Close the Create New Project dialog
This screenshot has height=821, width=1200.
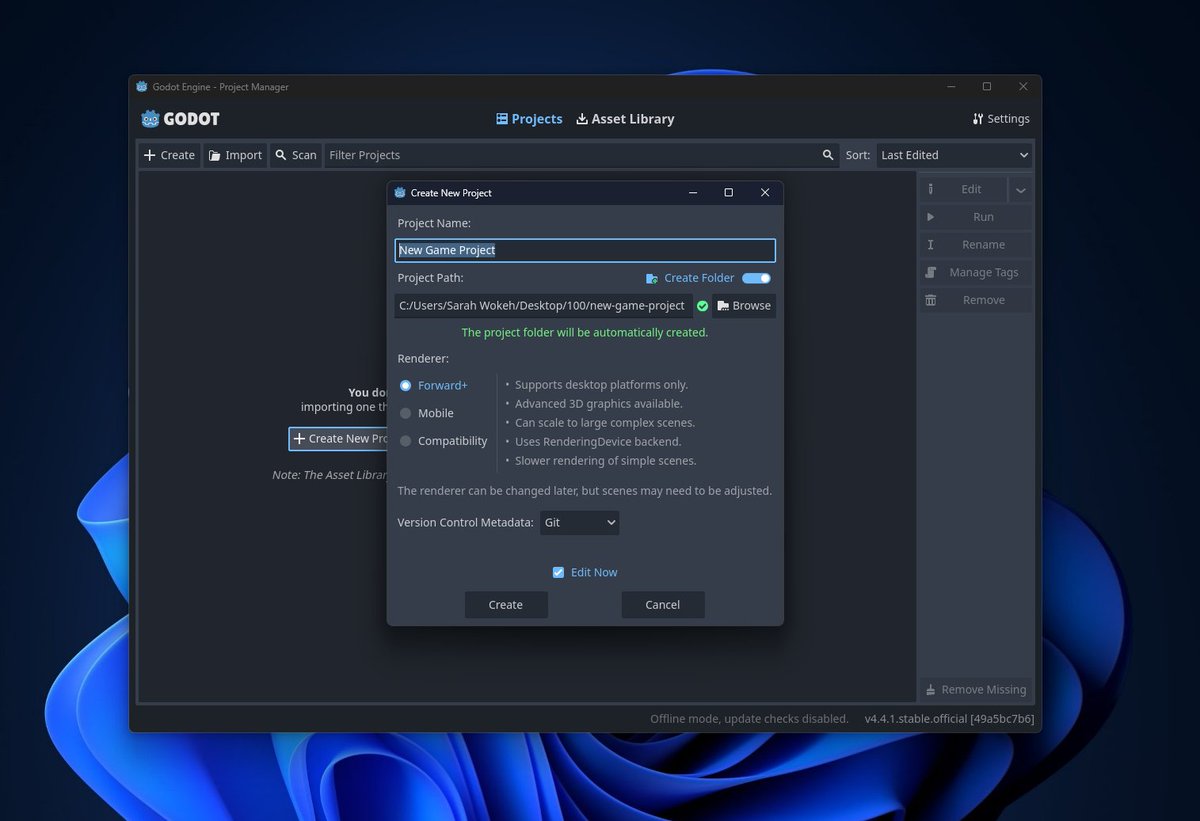click(765, 193)
